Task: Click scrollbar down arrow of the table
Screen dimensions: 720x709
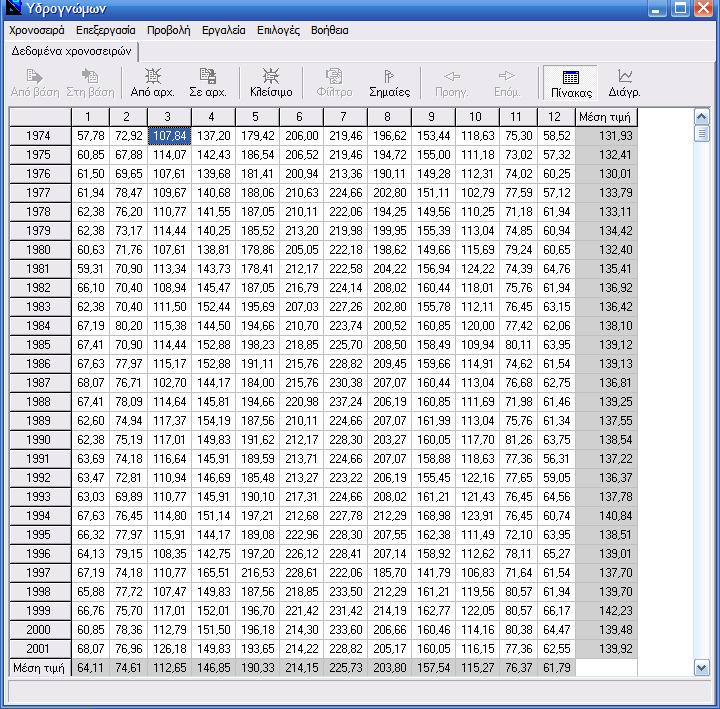Action: tap(702, 668)
